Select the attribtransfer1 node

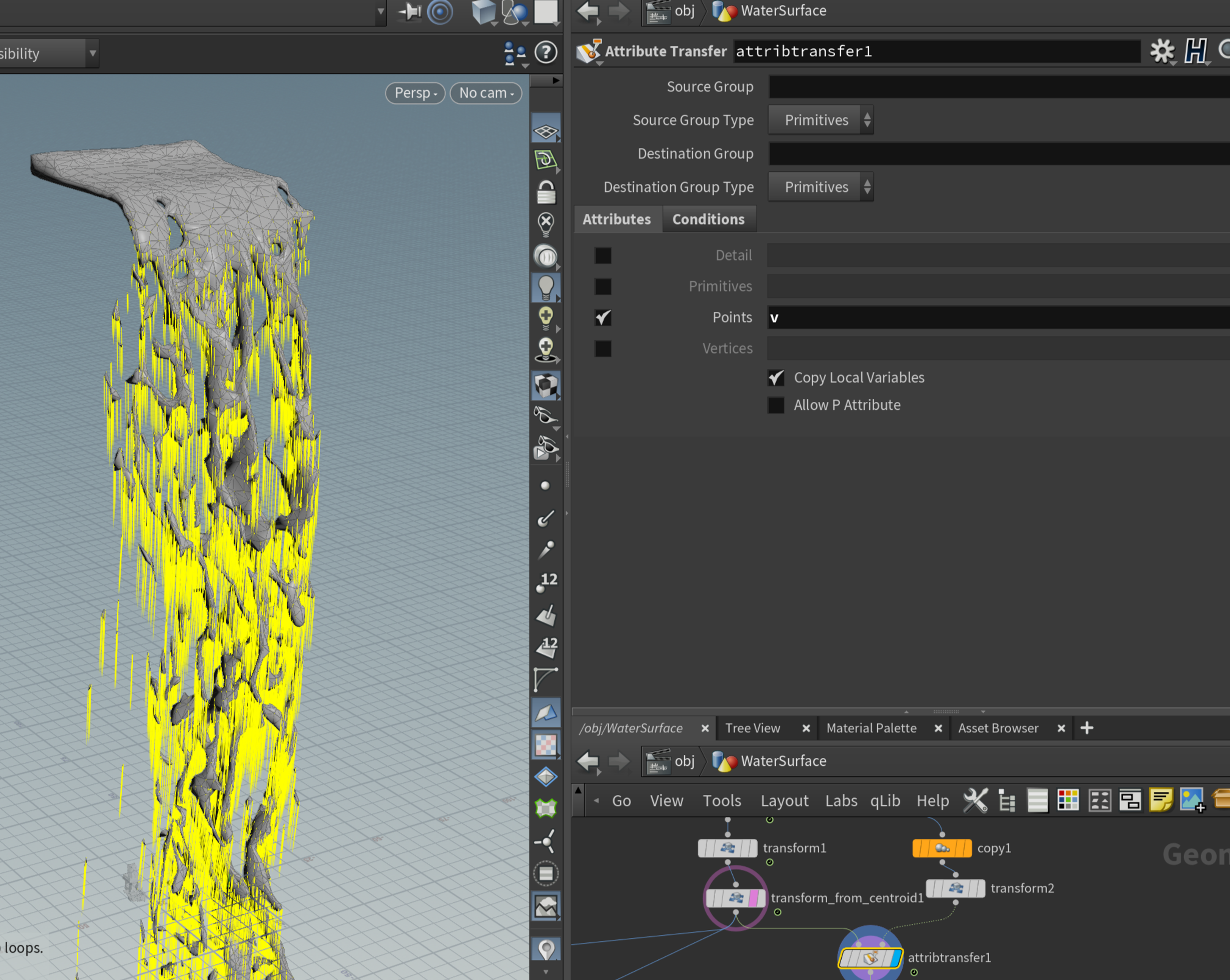click(871, 958)
